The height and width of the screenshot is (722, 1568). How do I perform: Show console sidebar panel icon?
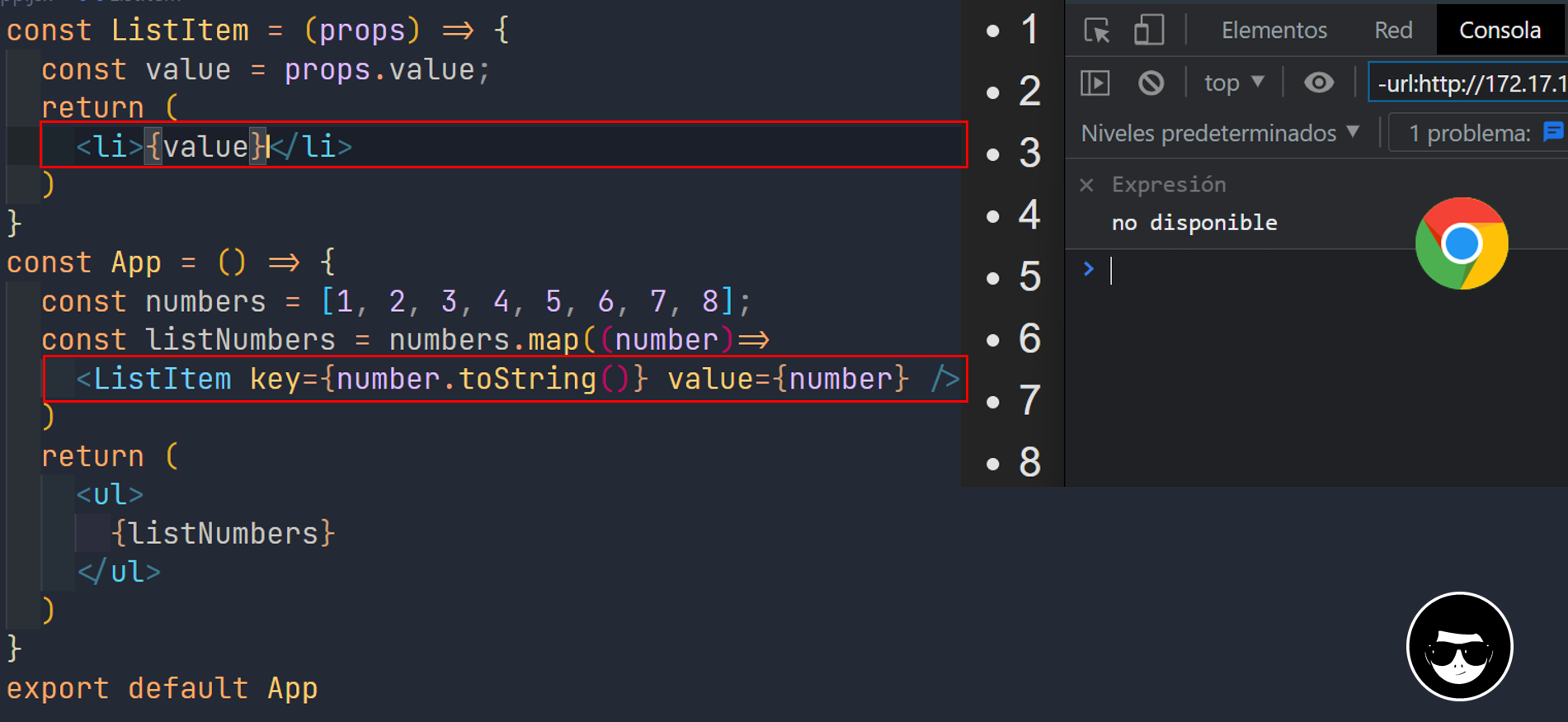[x=1095, y=83]
